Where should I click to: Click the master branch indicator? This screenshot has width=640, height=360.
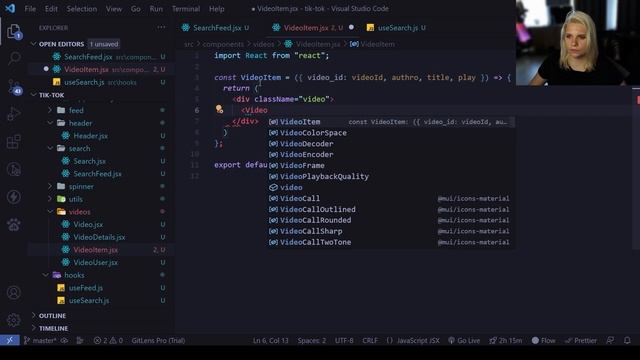tap(40, 340)
